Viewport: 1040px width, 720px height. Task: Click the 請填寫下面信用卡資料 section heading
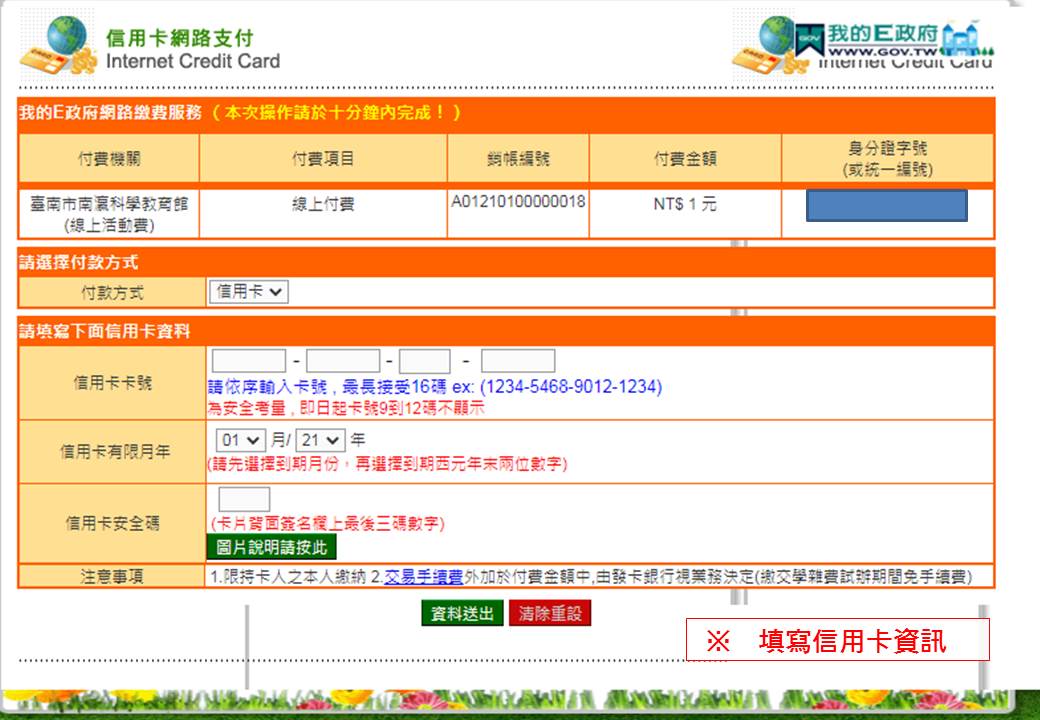(x=105, y=331)
